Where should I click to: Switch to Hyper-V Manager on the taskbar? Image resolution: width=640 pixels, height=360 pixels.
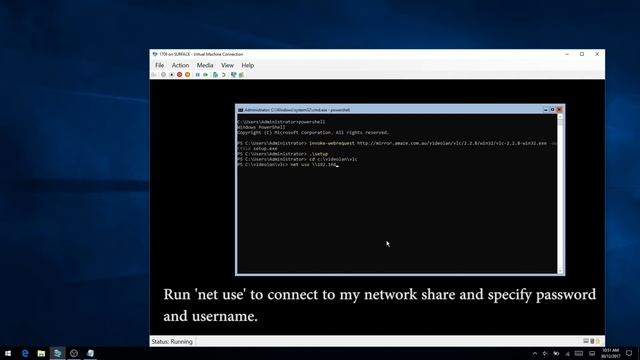pos(58,353)
